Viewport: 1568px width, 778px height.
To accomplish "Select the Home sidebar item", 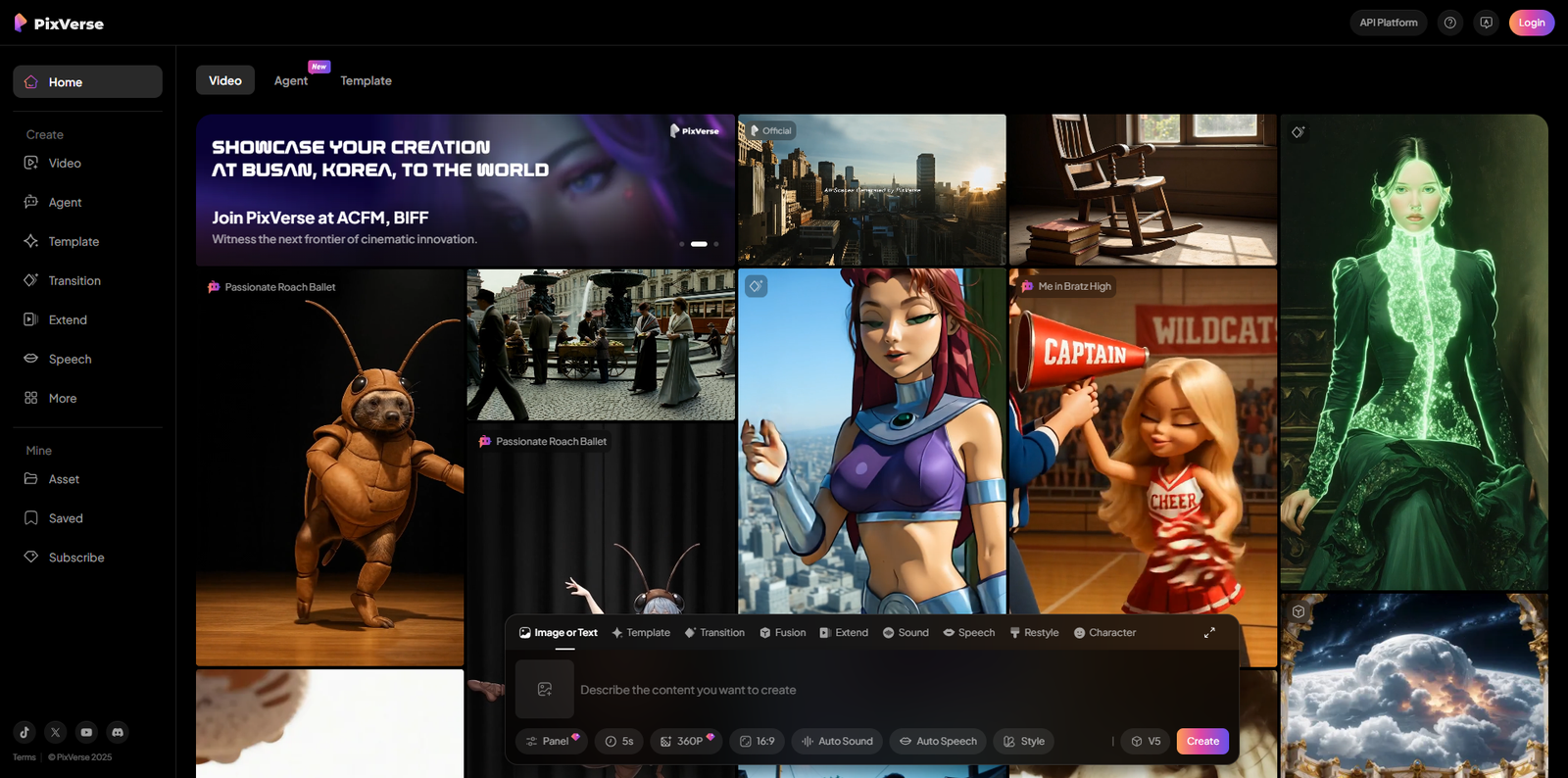I will 87,82.
